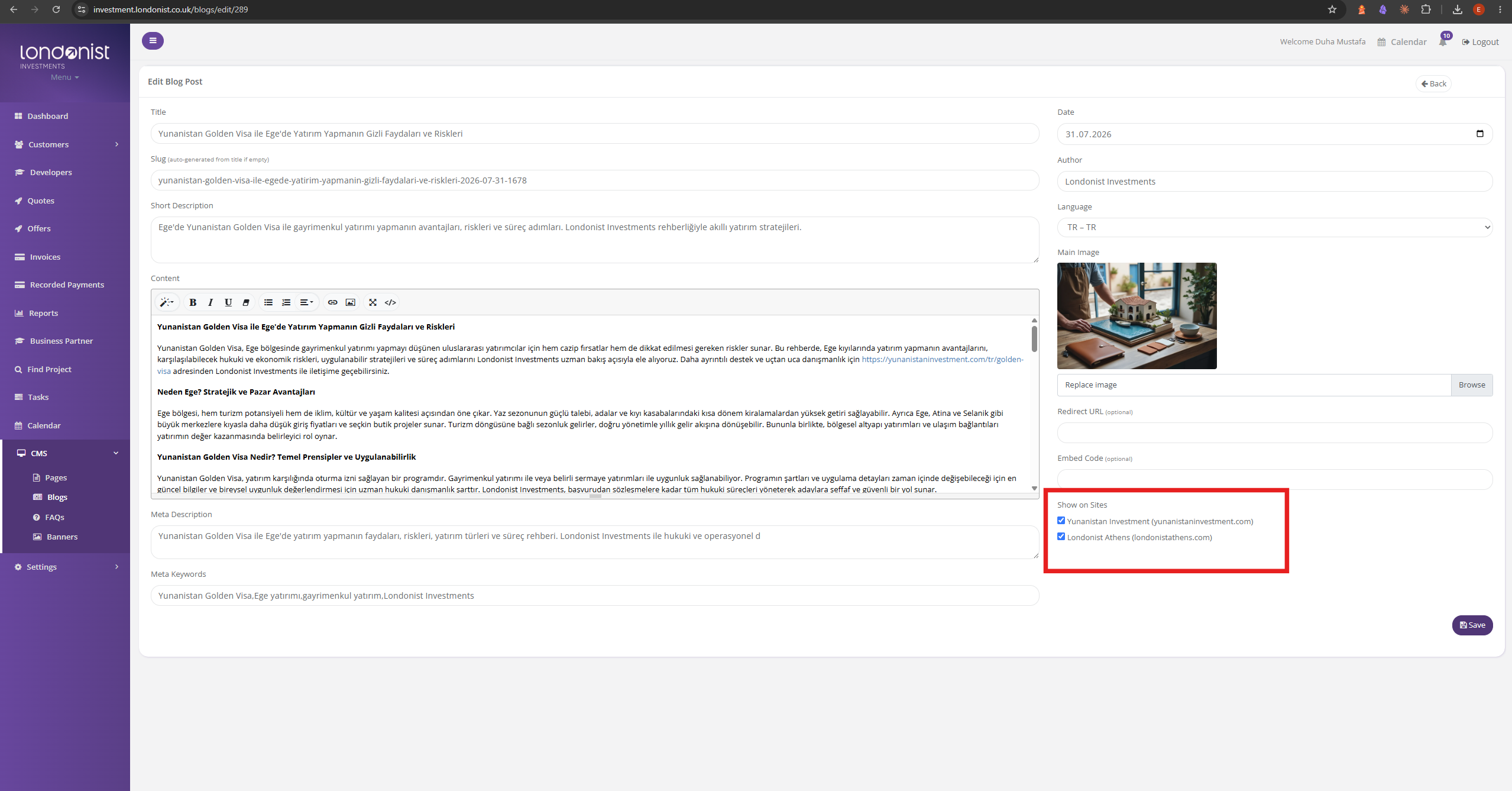This screenshot has width=1512, height=791.
Task: Apply italic formatting in the content editor
Action: 211,302
